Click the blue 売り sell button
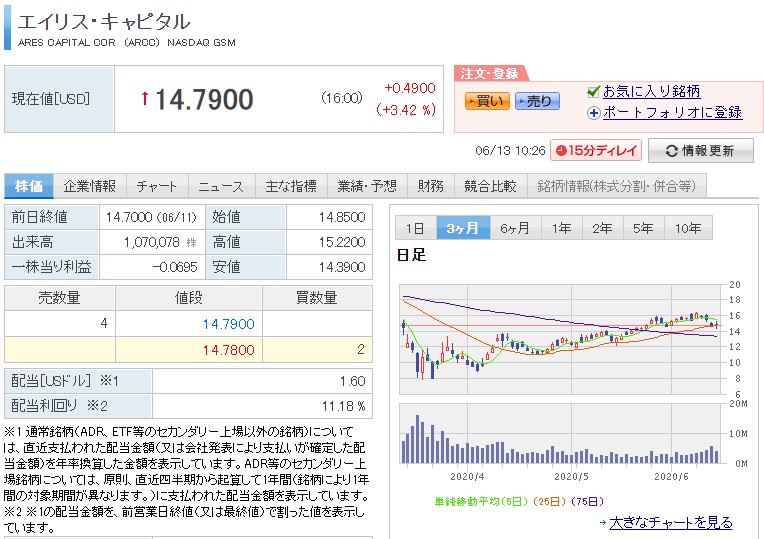The height and width of the screenshot is (539, 764). click(x=537, y=101)
